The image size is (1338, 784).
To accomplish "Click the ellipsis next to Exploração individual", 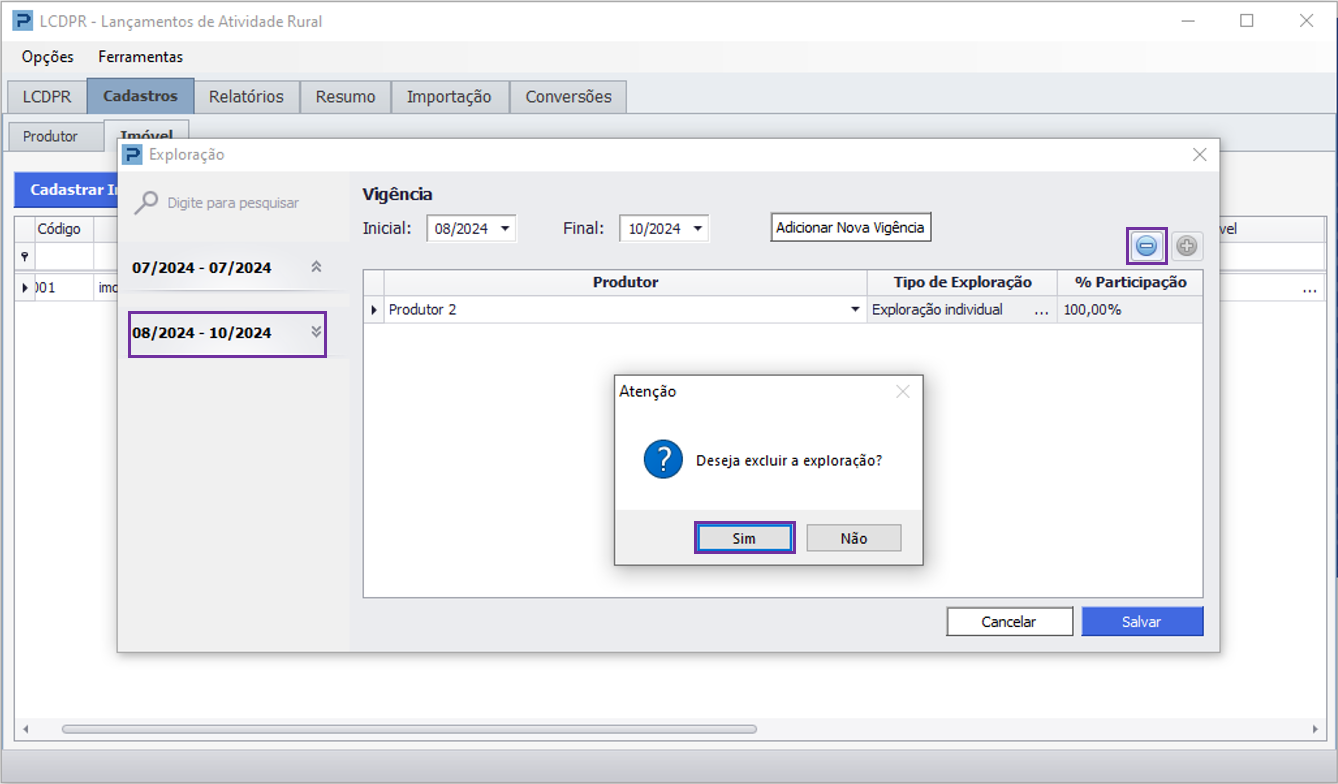I will (x=1042, y=310).
